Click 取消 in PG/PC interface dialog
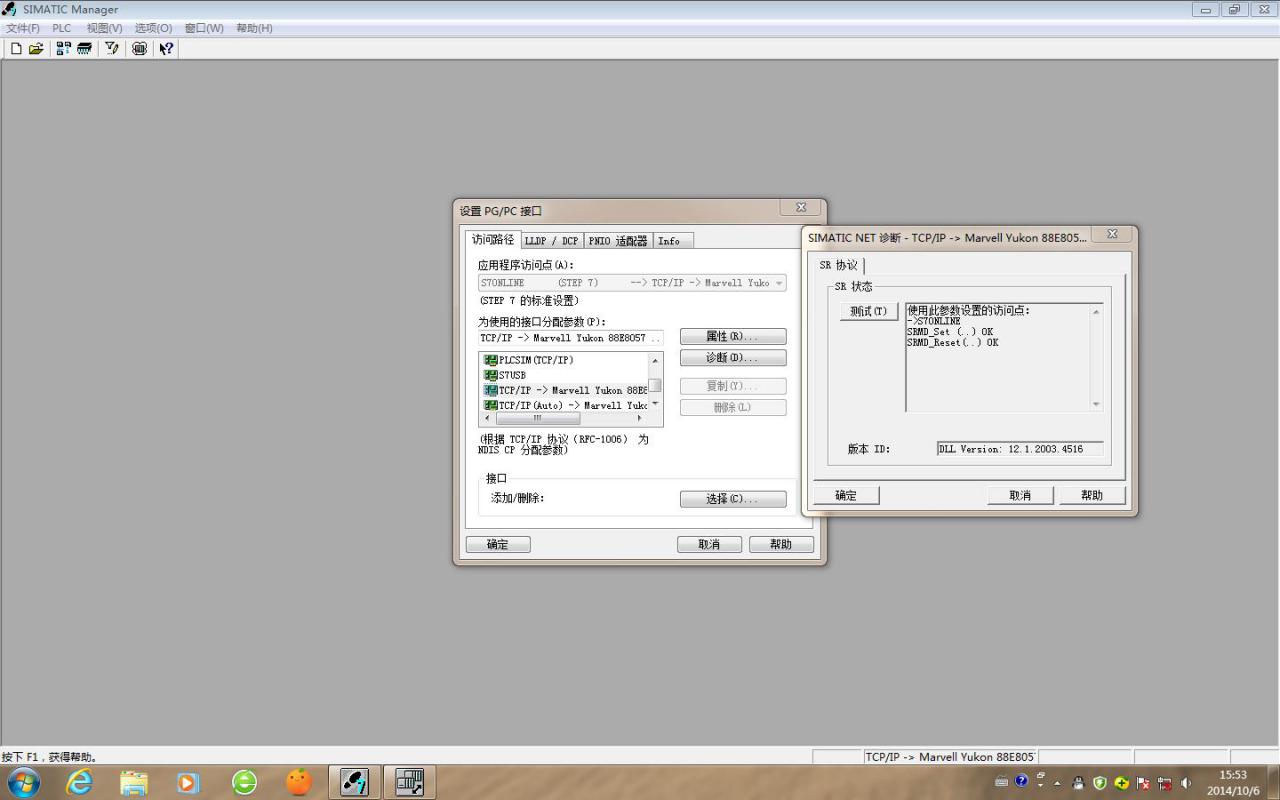Viewport: 1280px width, 800px height. [x=709, y=544]
